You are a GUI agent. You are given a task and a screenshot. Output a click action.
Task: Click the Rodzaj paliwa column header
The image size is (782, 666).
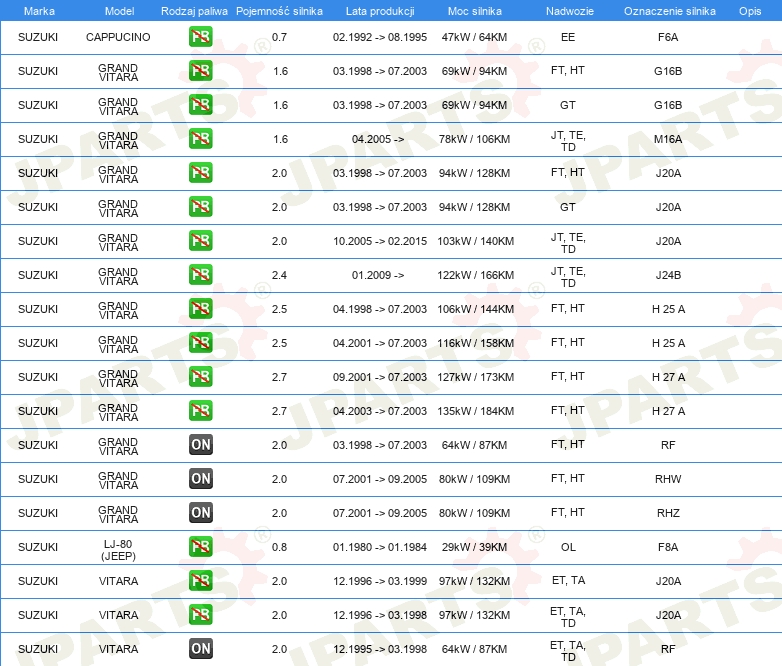[x=194, y=10]
